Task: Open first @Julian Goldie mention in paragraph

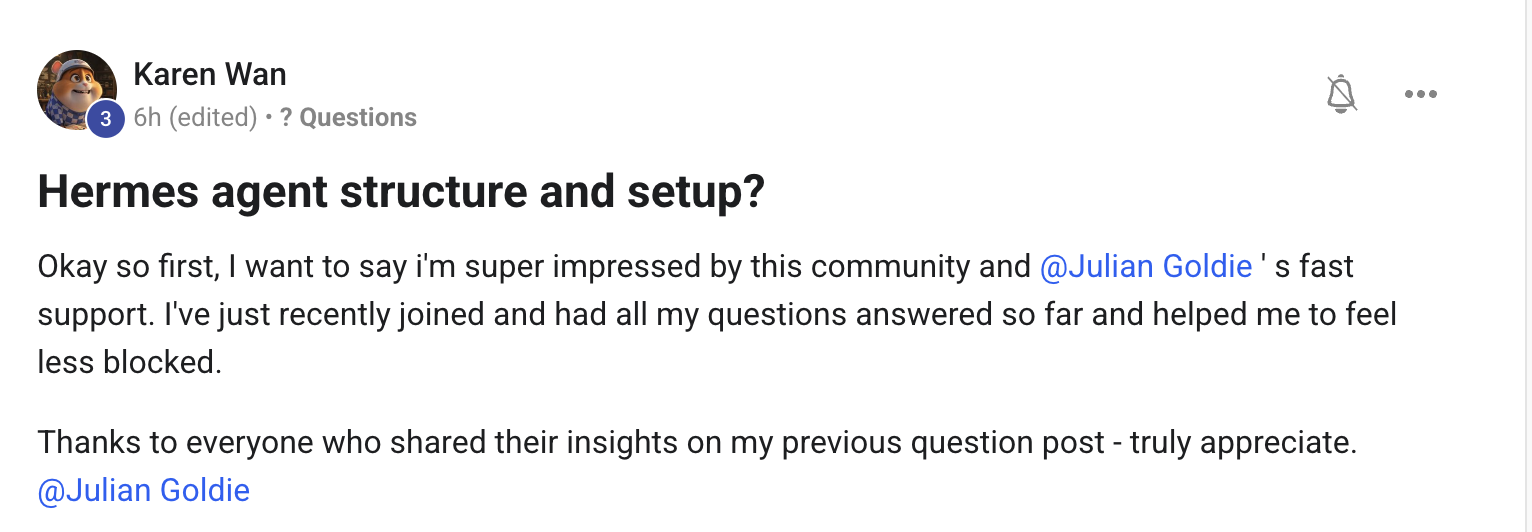Action: (x=1146, y=267)
